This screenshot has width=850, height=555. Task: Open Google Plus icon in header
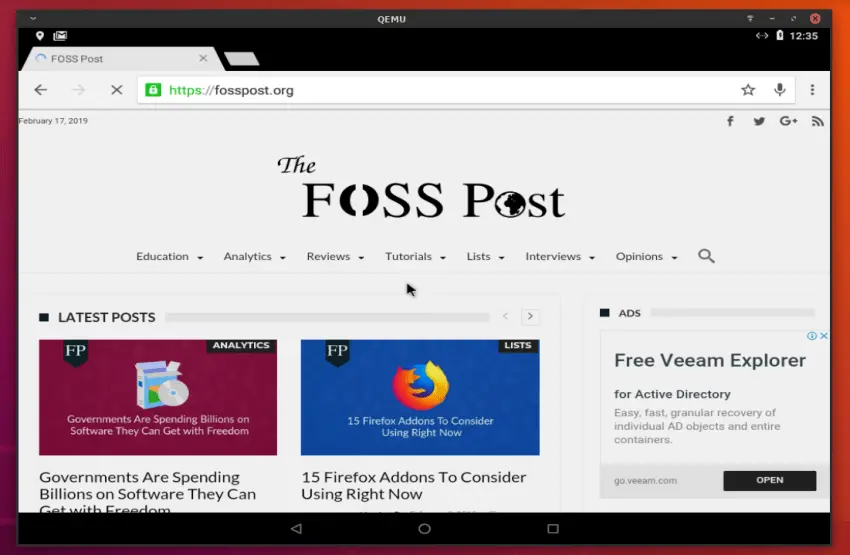[x=788, y=121]
